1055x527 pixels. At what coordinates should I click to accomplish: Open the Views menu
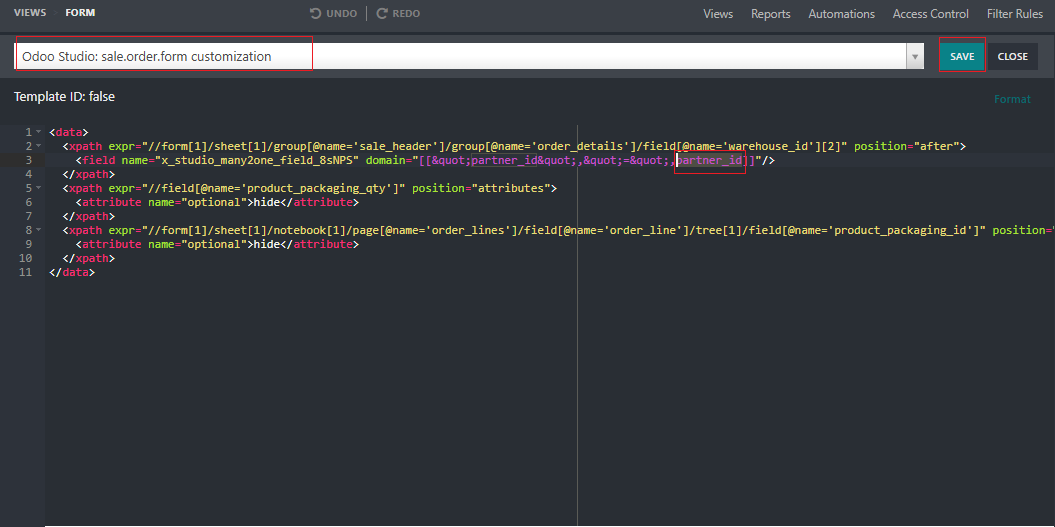click(x=718, y=13)
